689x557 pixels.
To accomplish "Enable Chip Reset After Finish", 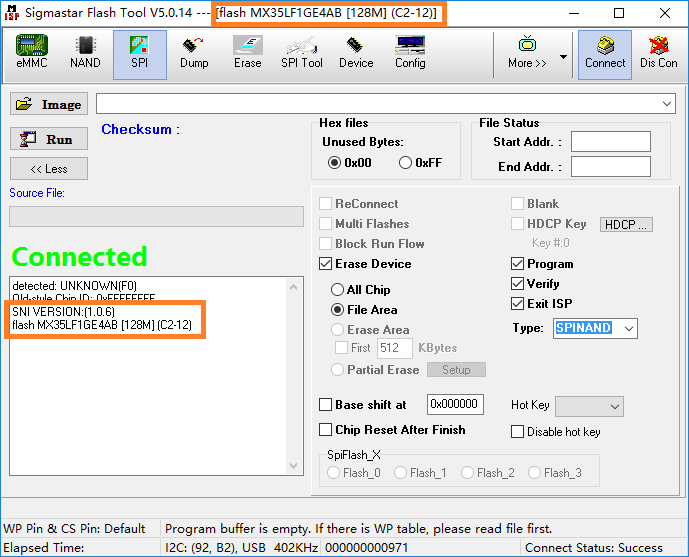I will (x=326, y=430).
